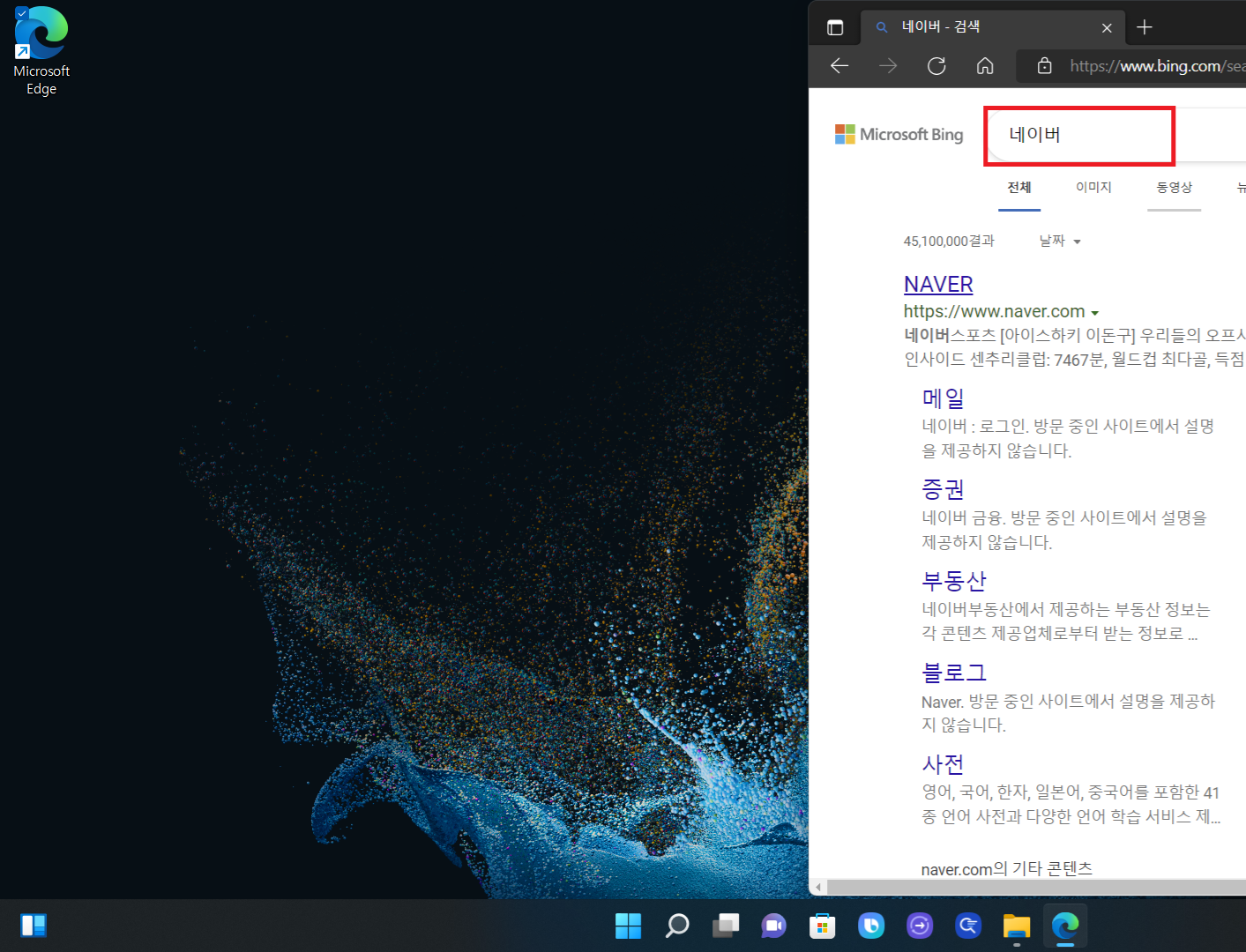Image resolution: width=1246 pixels, height=952 pixels.
Task: Expand the 날짜 filter dropdown
Action: tap(1060, 241)
